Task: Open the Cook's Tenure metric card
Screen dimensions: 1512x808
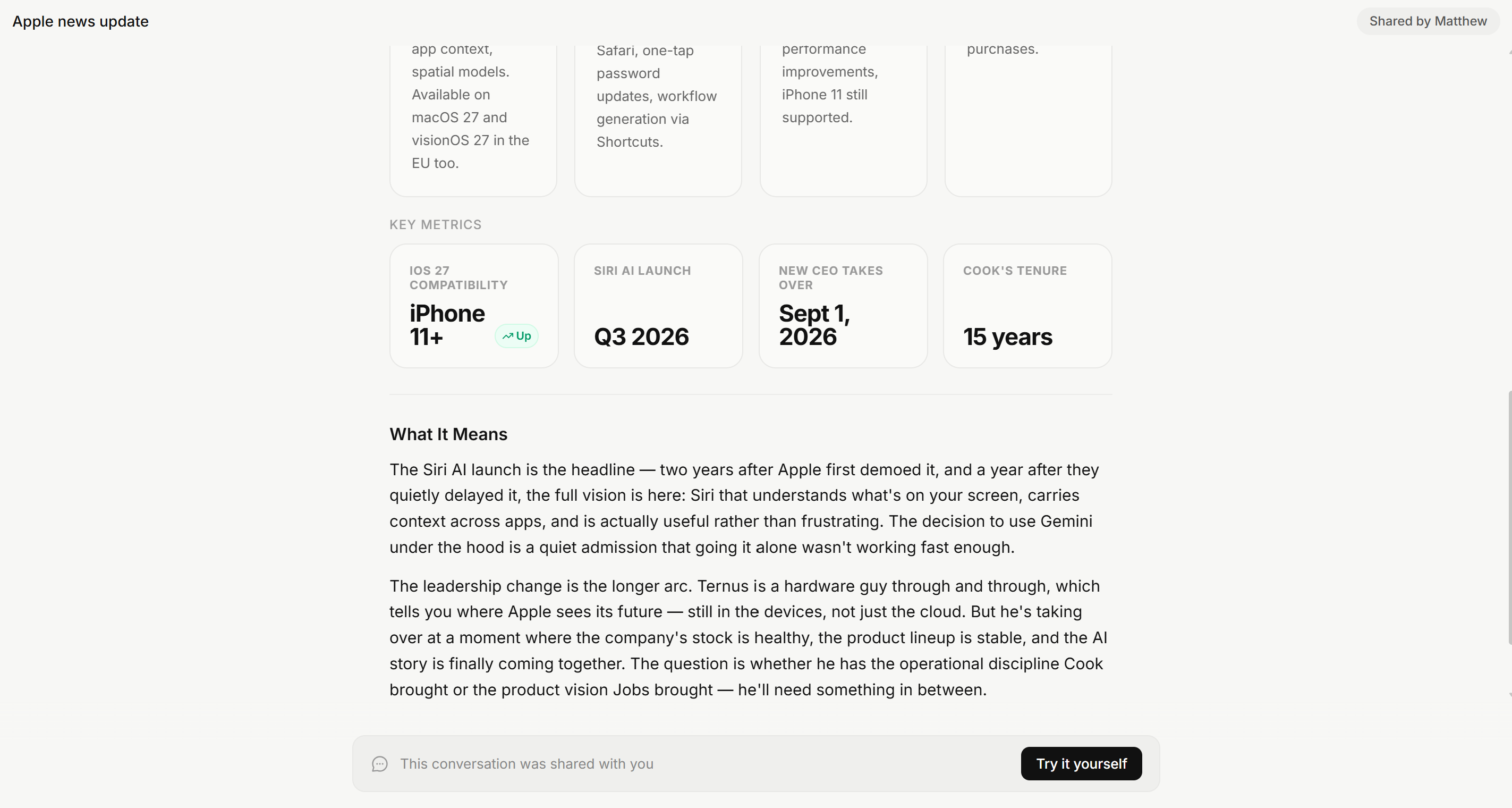Action: 1027,306
